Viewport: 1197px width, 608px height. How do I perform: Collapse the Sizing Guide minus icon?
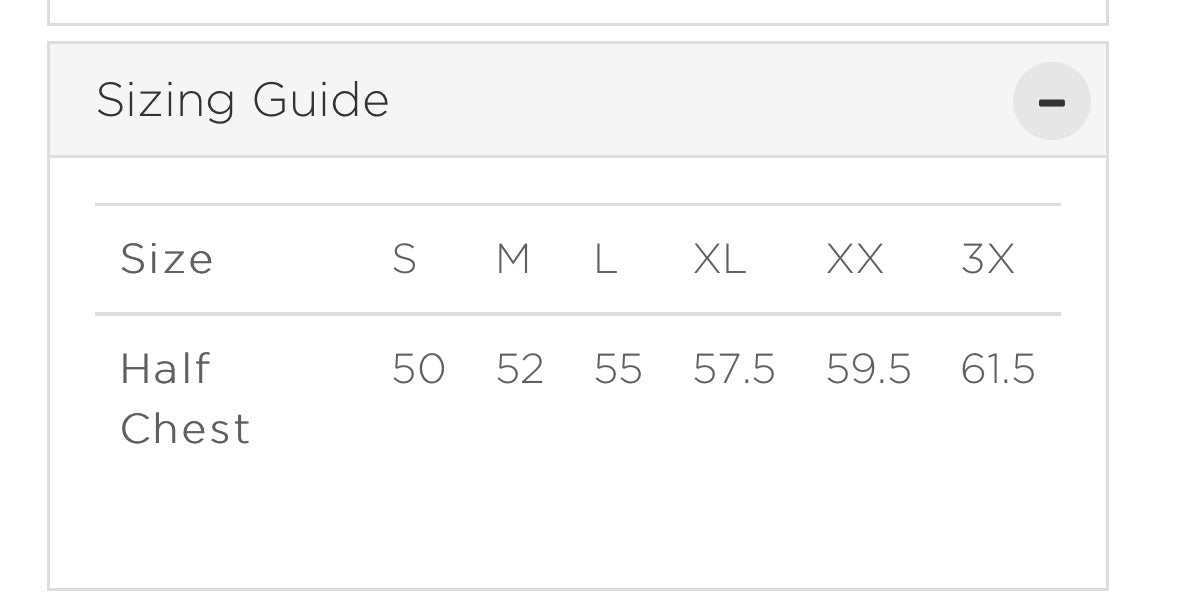coord(1051,101)
